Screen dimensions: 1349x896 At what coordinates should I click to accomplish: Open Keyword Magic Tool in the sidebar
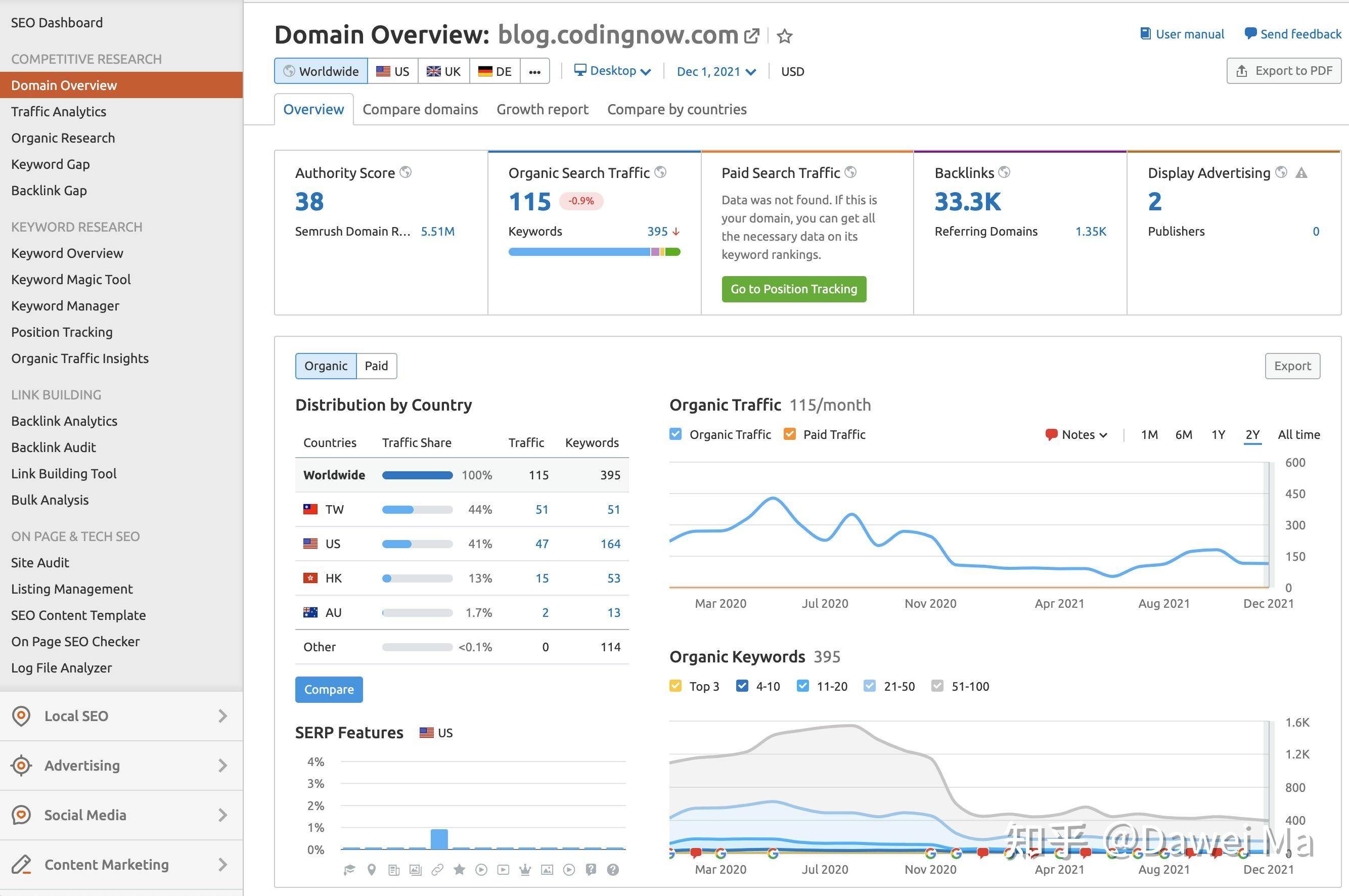point(71,280)
